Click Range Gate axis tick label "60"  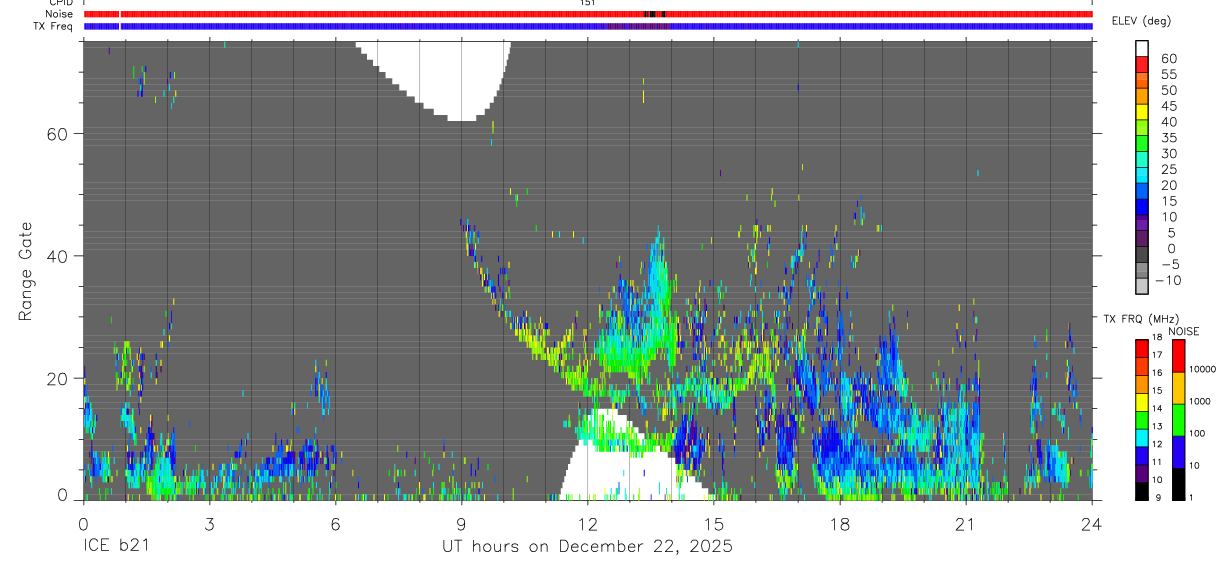[55, 134]
